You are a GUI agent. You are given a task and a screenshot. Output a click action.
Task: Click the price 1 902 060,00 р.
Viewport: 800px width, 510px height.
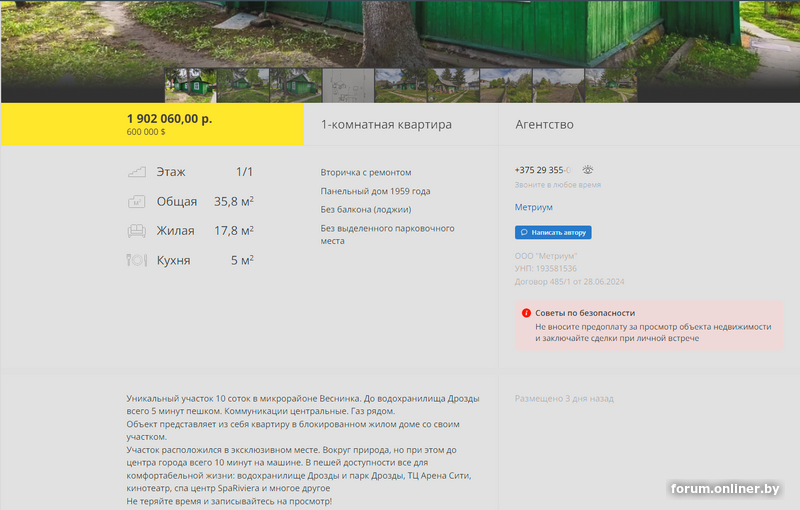pyautogui.click(x=169, y=118)
